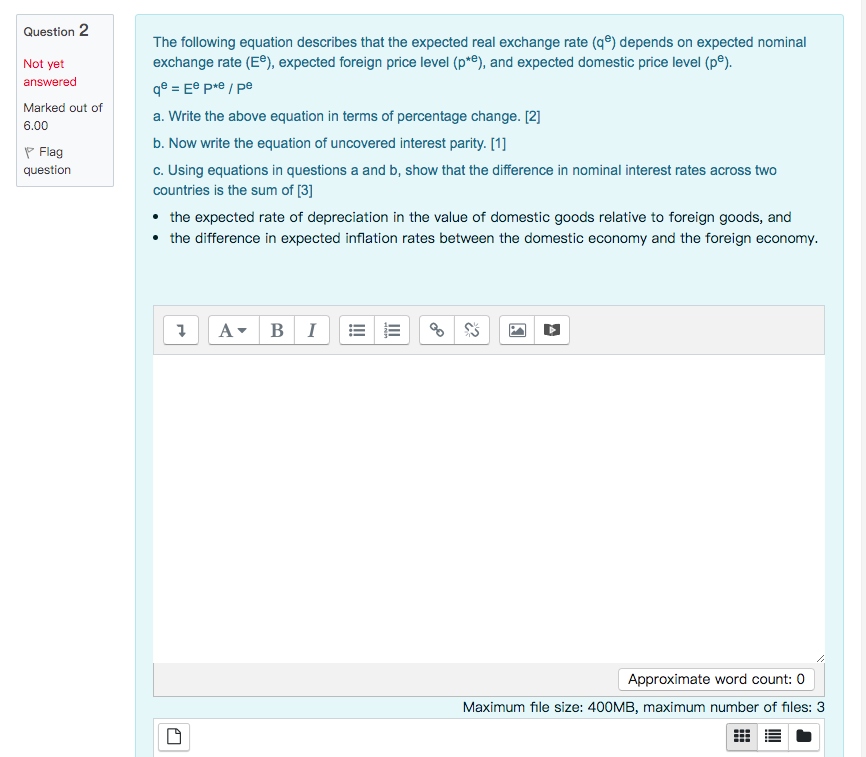
Task: Add a new file attachment
Action: click(174, 737)
